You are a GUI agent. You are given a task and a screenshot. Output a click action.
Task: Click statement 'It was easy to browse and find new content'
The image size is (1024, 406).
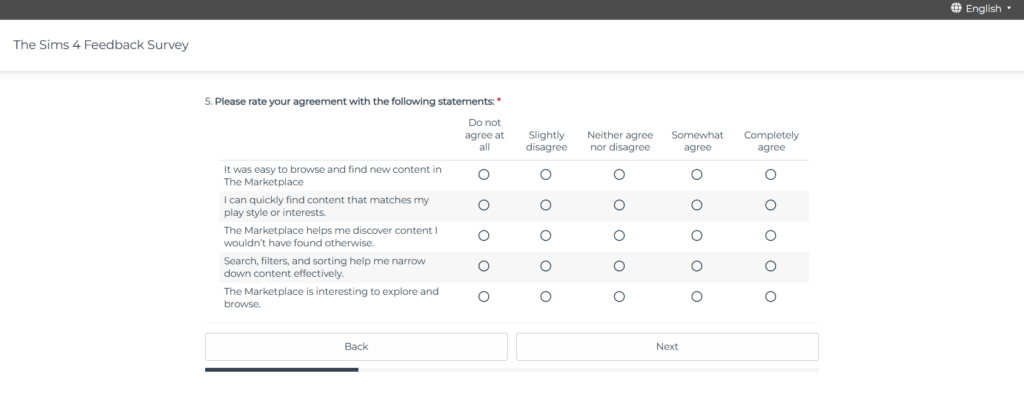[x=332, y=176]
